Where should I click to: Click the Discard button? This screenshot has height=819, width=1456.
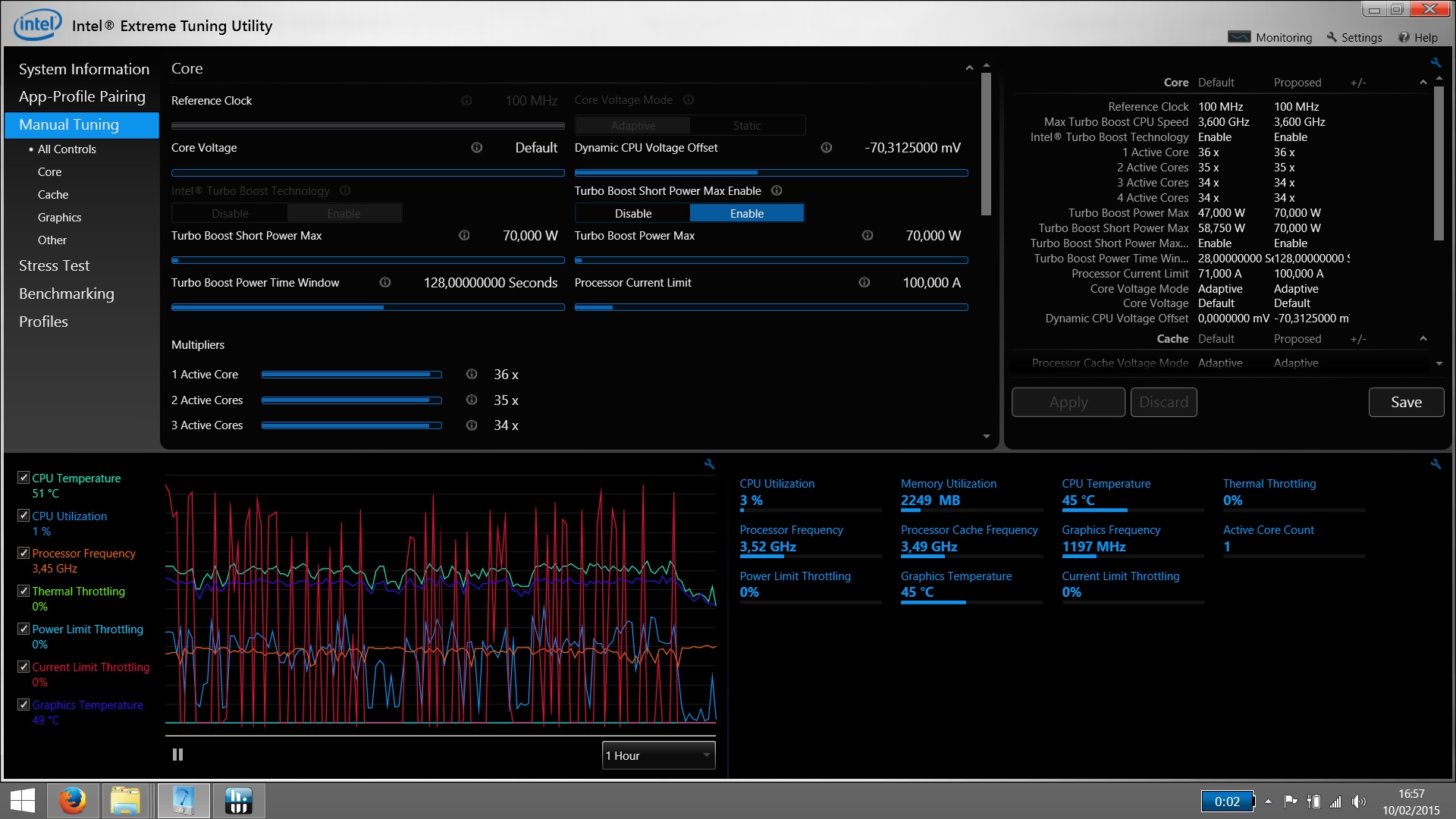point(1163,402)
